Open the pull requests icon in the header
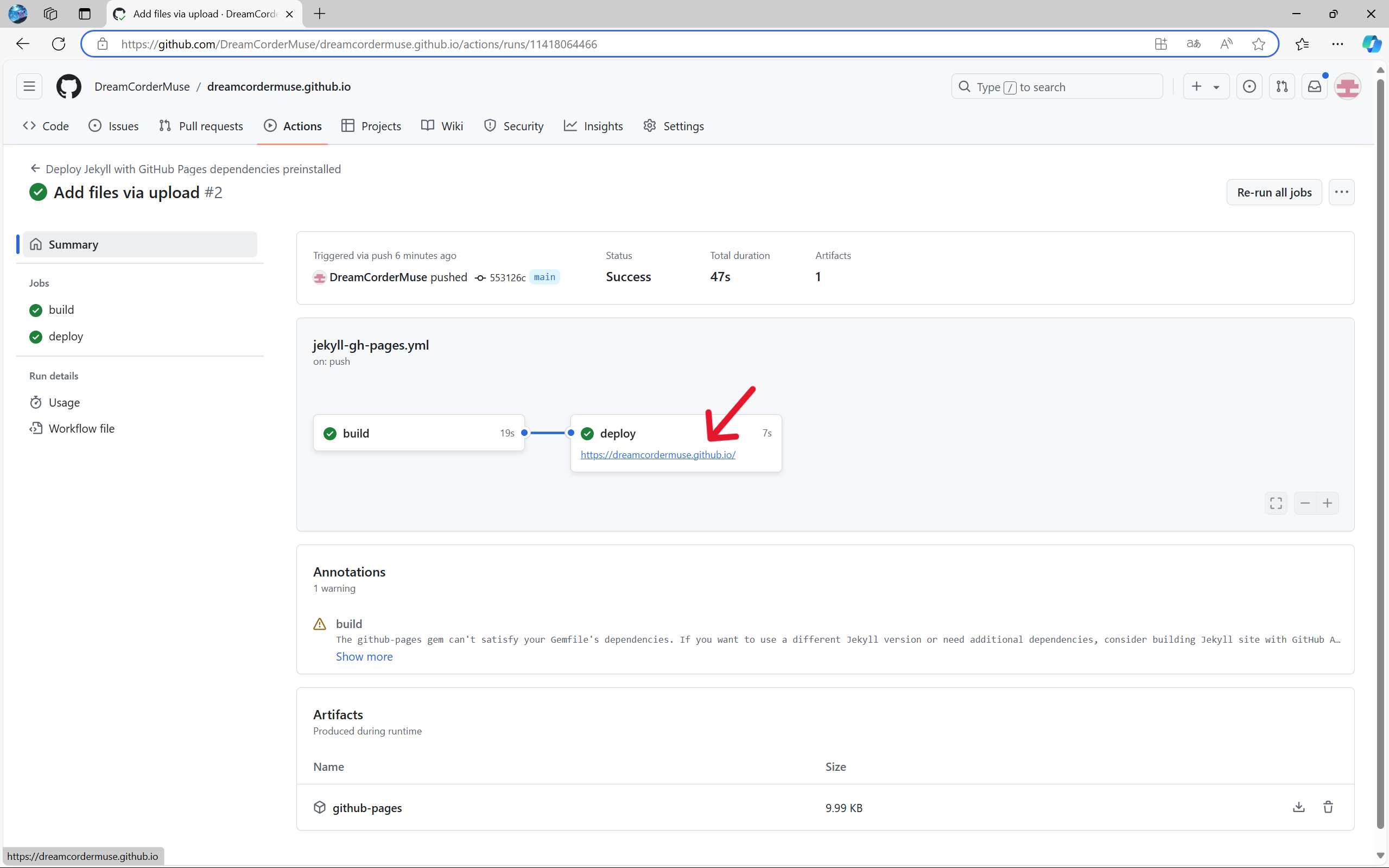The image size is (1389, 868). 1282,87
